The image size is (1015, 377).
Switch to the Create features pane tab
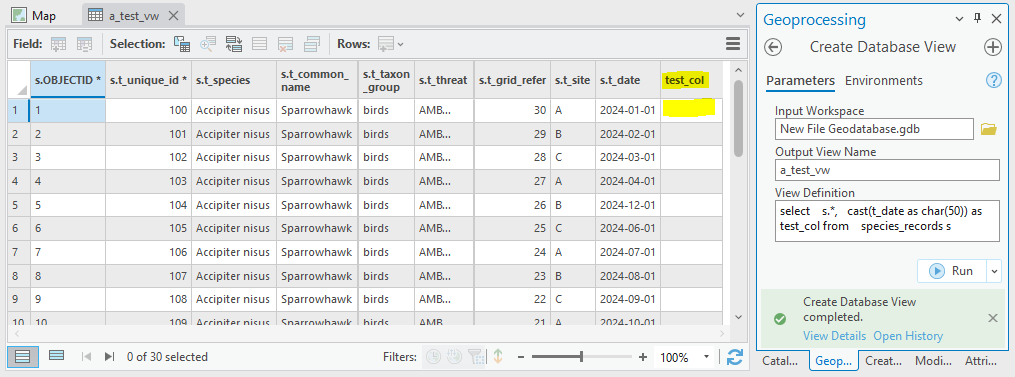click(x=883, y=361)
